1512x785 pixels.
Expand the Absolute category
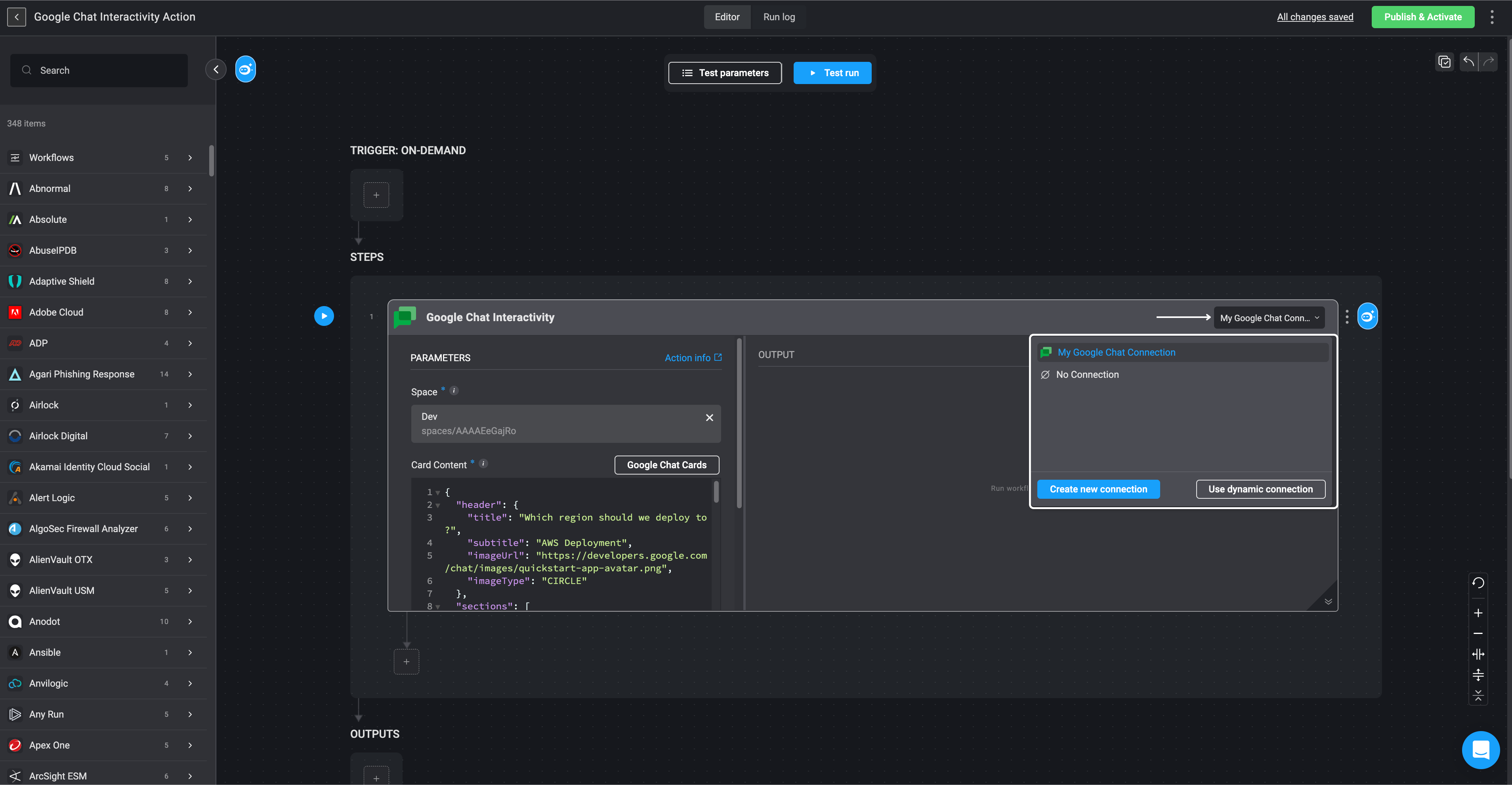190,220
